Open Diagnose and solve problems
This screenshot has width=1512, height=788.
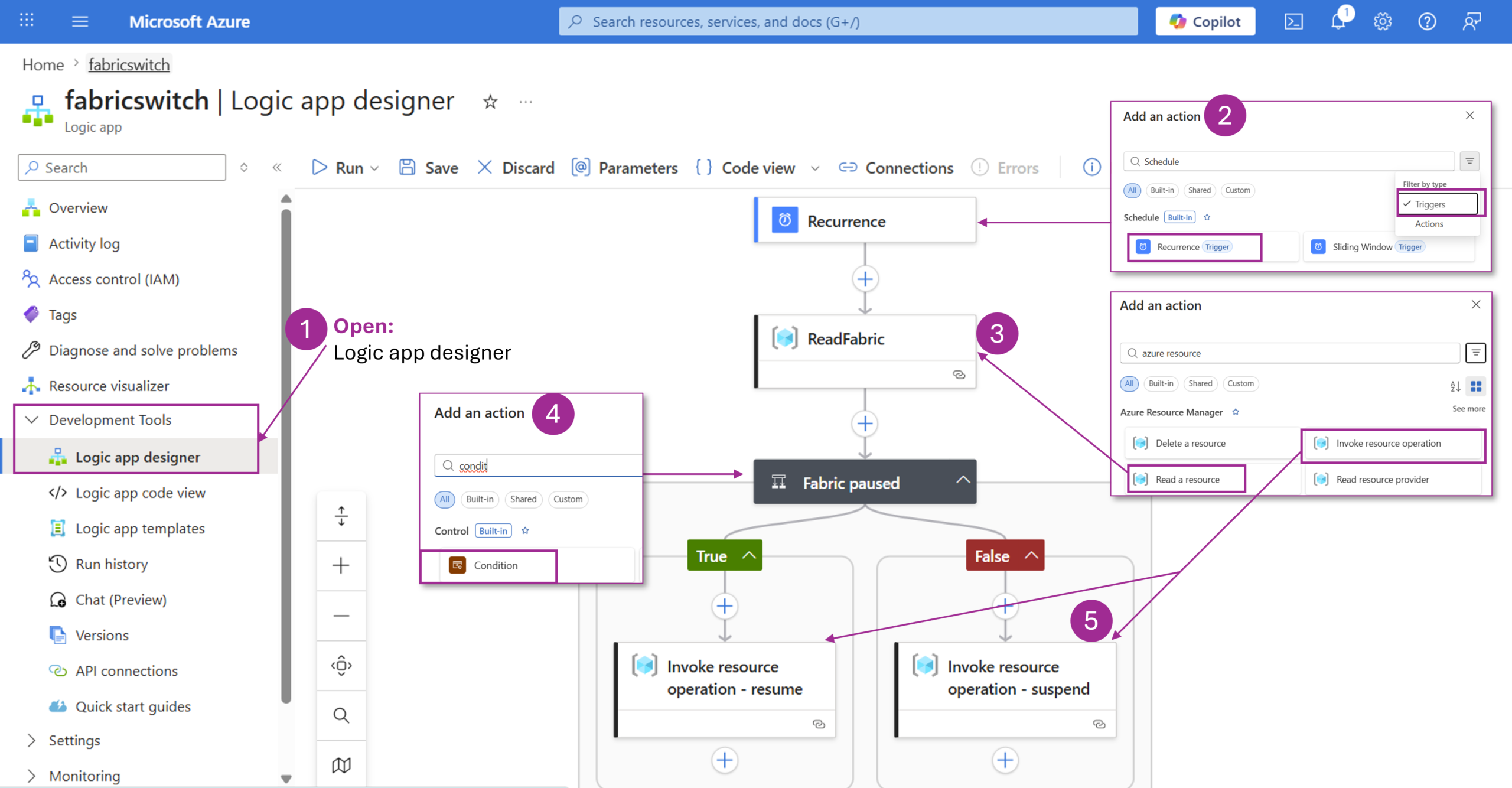click(143, 350)
